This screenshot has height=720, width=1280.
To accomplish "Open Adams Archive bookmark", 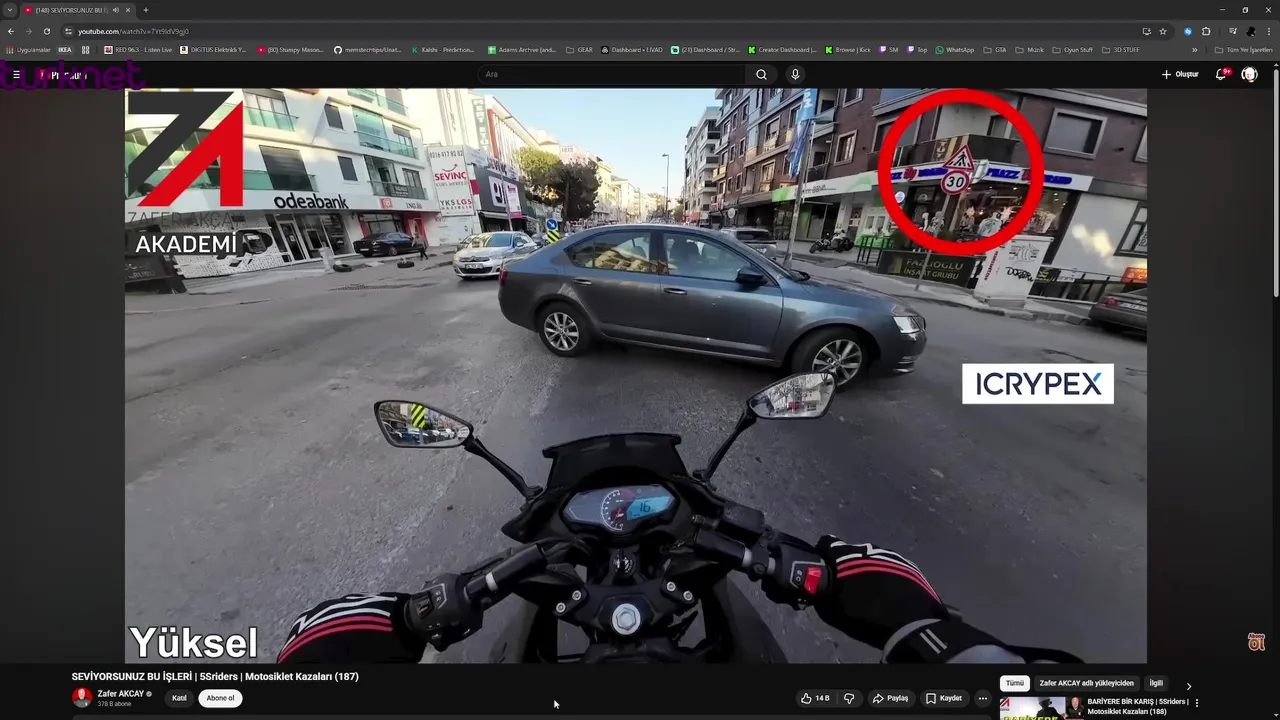I will [x=521, y=49].
